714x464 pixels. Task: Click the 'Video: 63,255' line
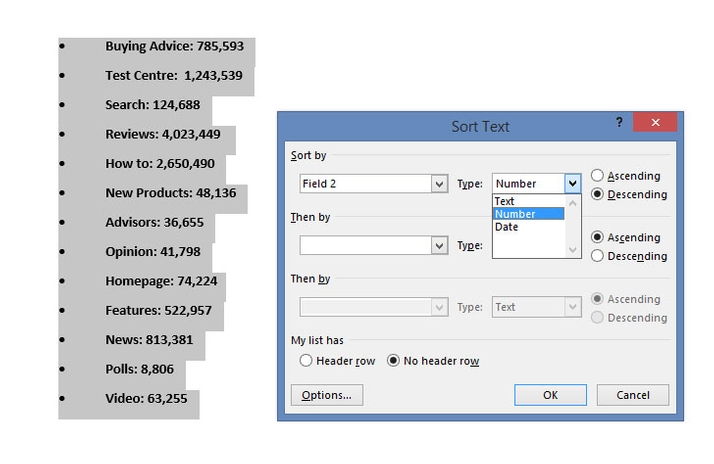click(x=146, y=398)
